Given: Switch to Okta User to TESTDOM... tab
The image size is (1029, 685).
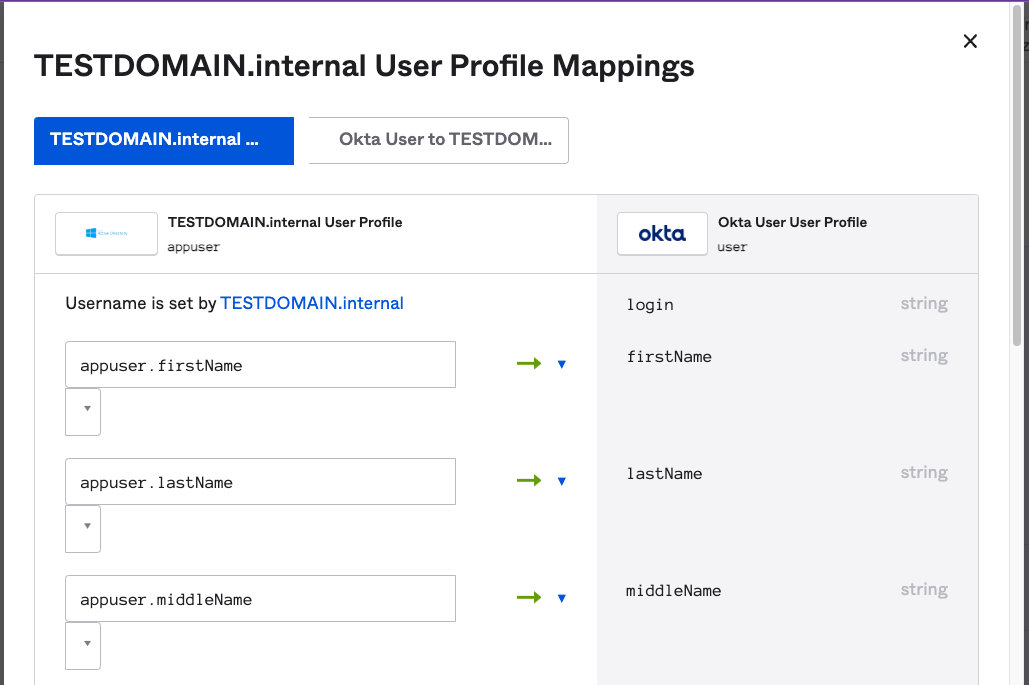Looking at the screenshot, I should [x=438, y=140].
